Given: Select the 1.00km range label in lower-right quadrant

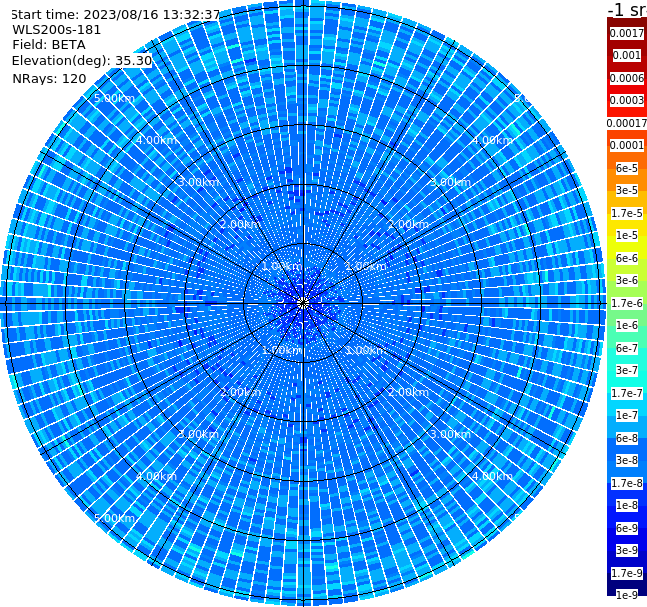Looking at the screenshot, I should click(x=366, y=350).
